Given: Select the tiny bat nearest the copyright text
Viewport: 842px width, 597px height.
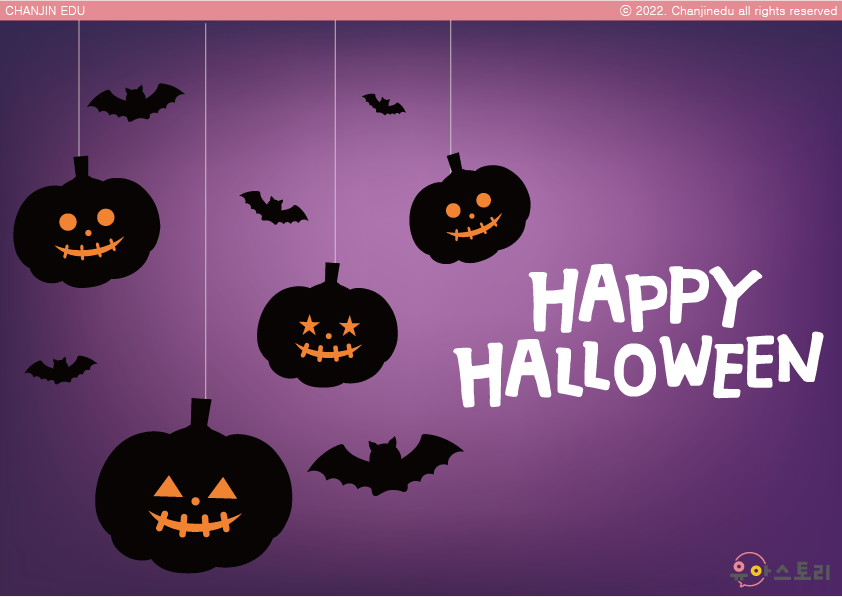Looking at the screenshot, I should pos(383,104).
